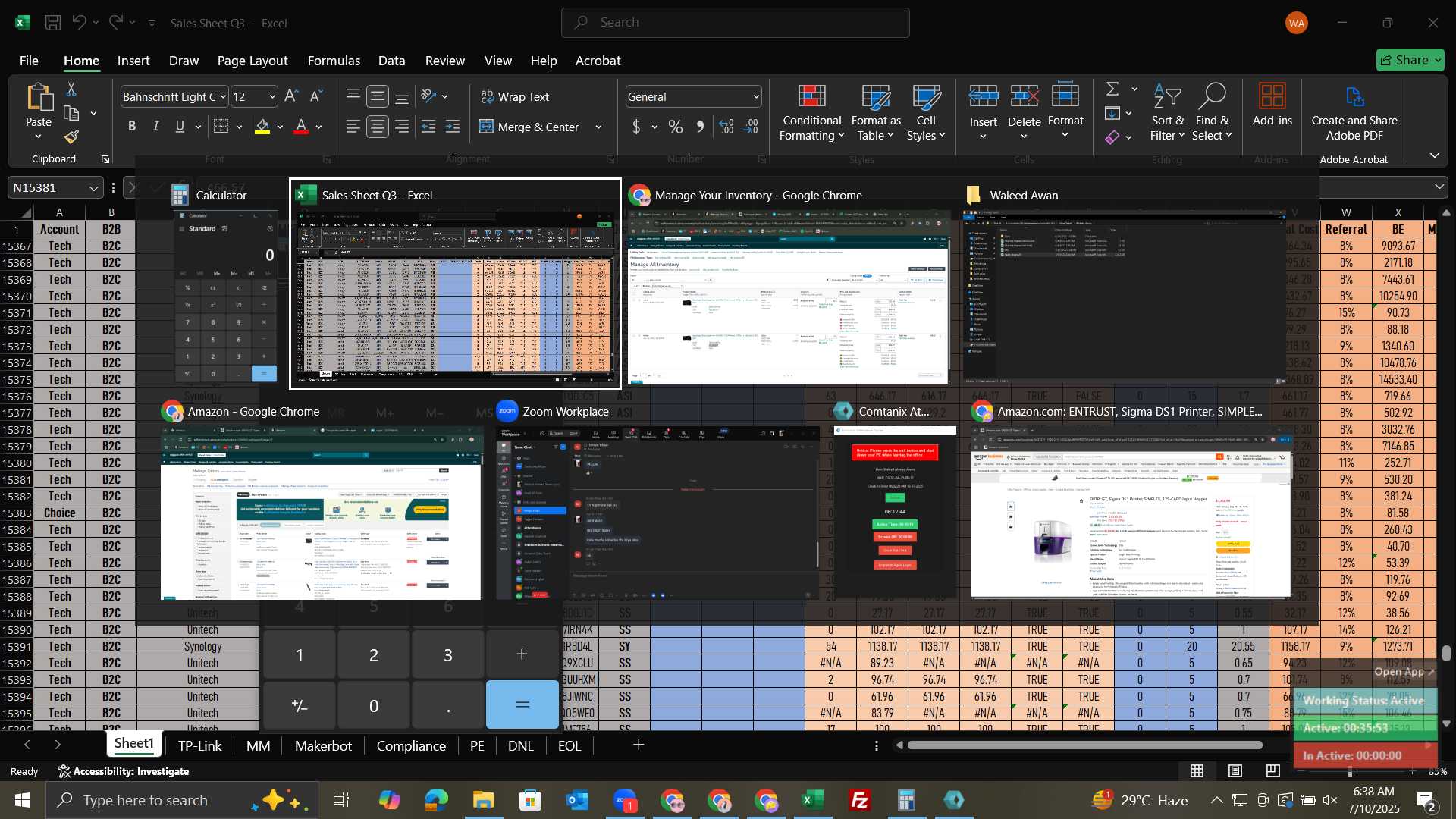
Task: Click the Fill down icon
Action: click(x=1112, y=114)
